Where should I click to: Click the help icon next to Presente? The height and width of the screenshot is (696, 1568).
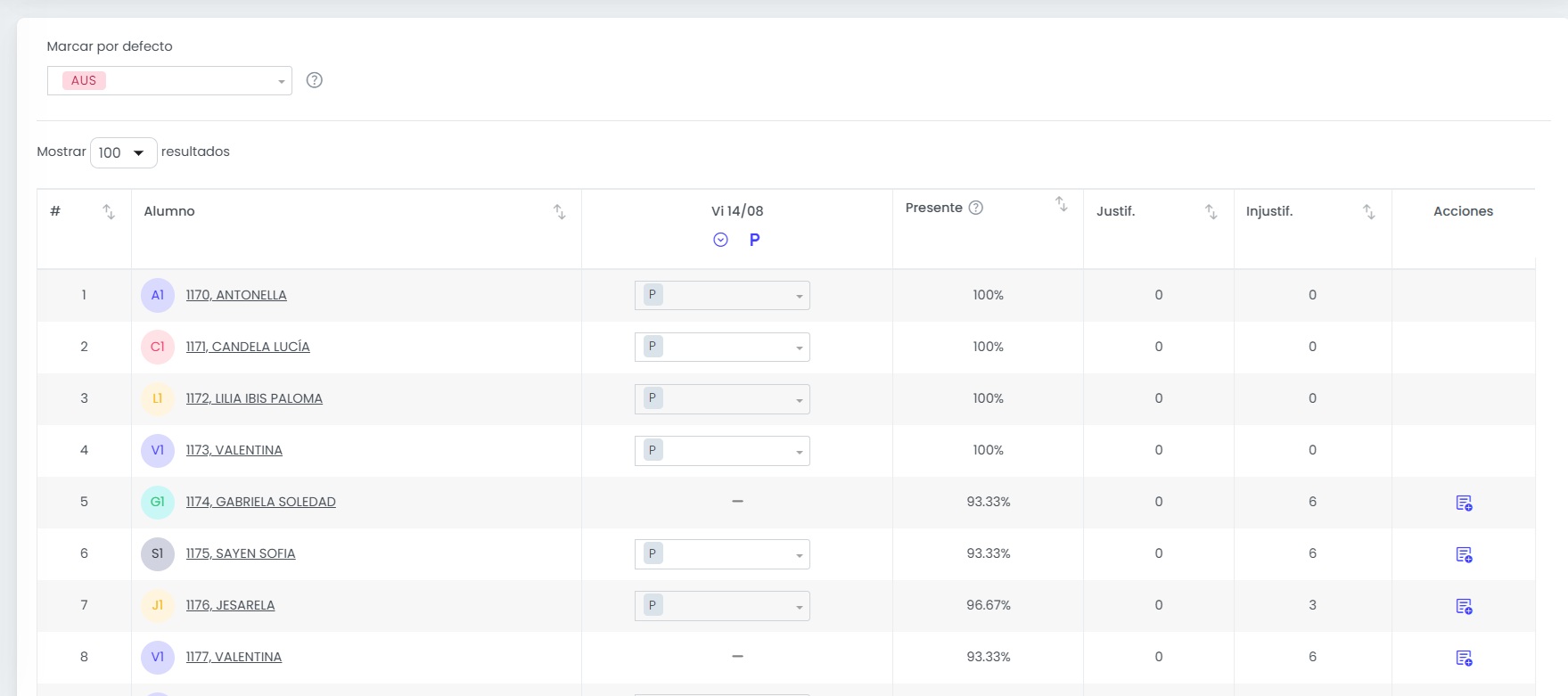[x=976, y=208]
